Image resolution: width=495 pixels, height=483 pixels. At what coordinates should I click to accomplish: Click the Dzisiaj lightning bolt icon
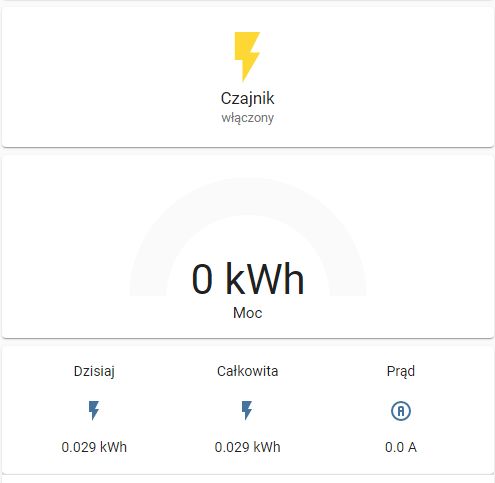94,410
